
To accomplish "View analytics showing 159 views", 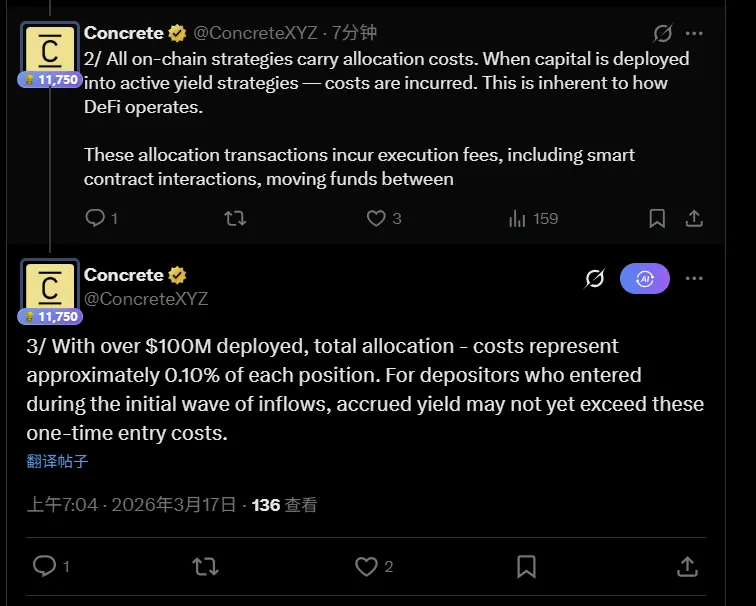I will pos(518,218).
